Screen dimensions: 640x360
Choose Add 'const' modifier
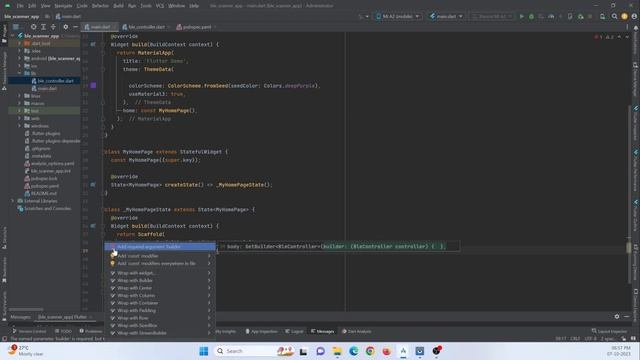(160, 256)
